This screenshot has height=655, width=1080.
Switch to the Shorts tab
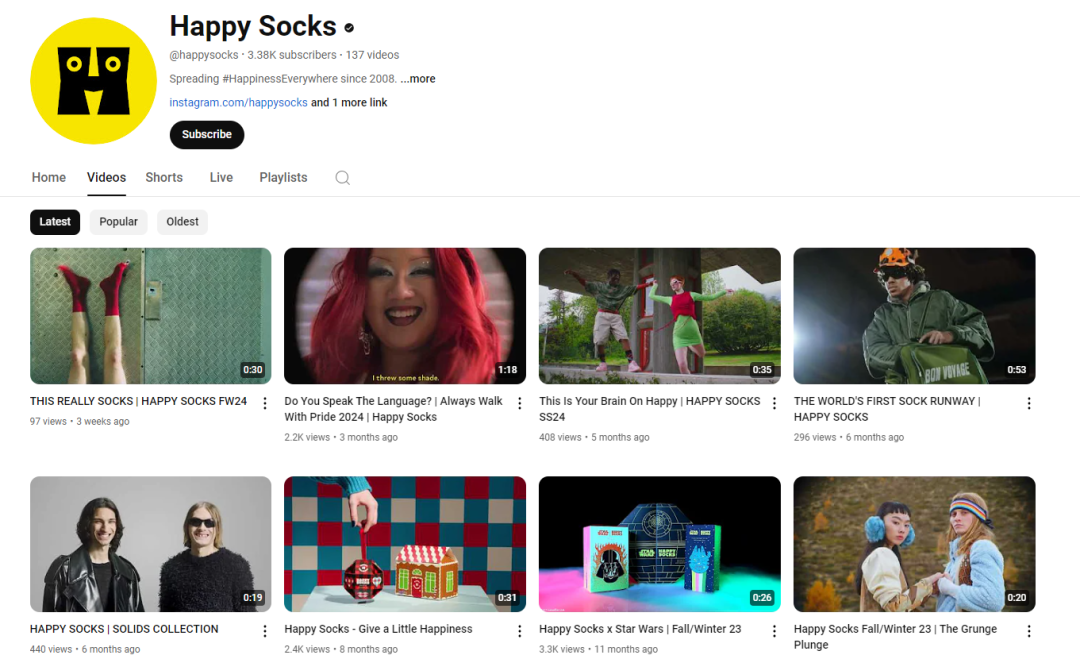pyautogui.click(x=164, y=178)
